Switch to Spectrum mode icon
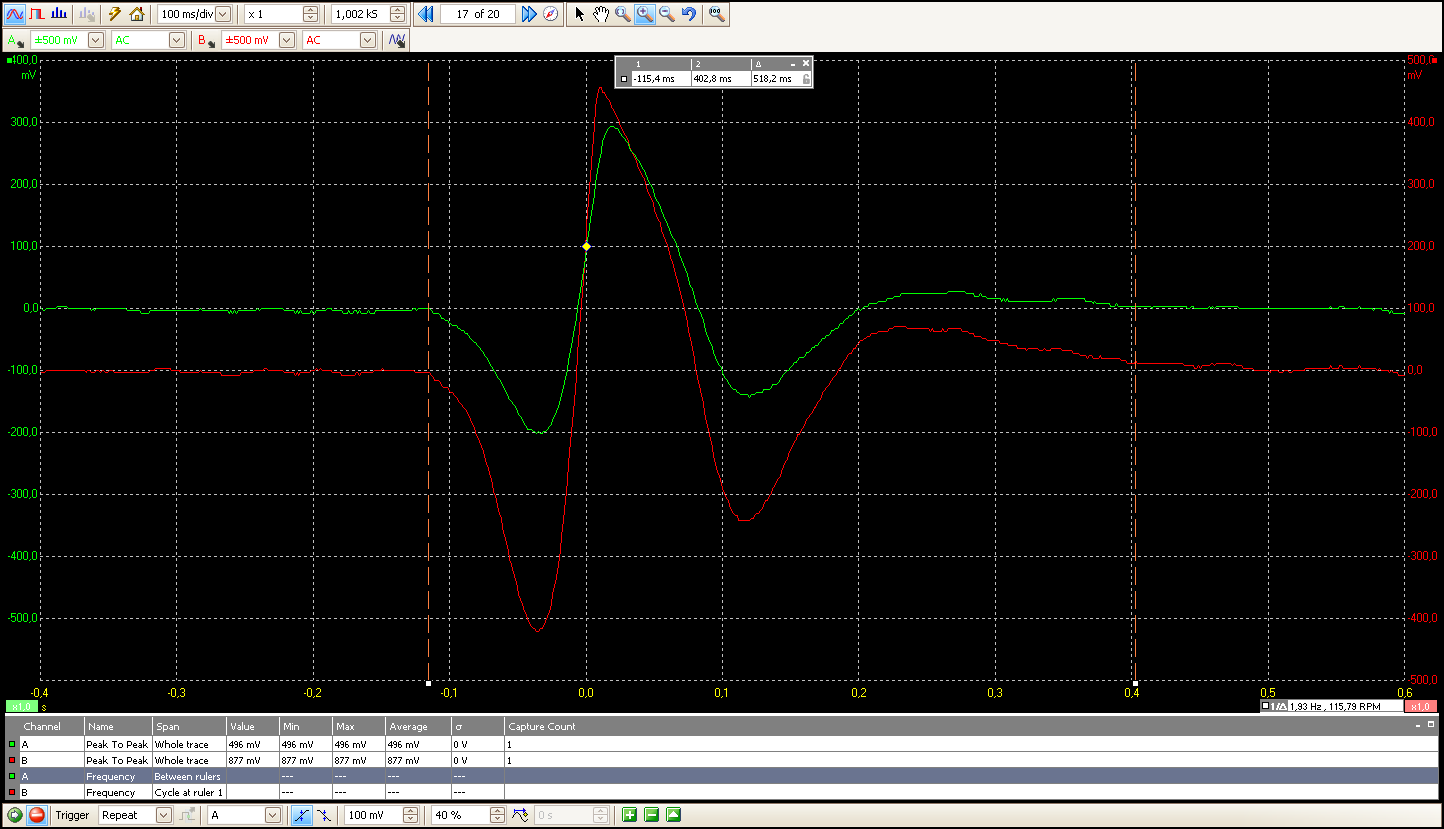Image resolution: width=1444 pixels, height=829 pixels. (59, 14)
